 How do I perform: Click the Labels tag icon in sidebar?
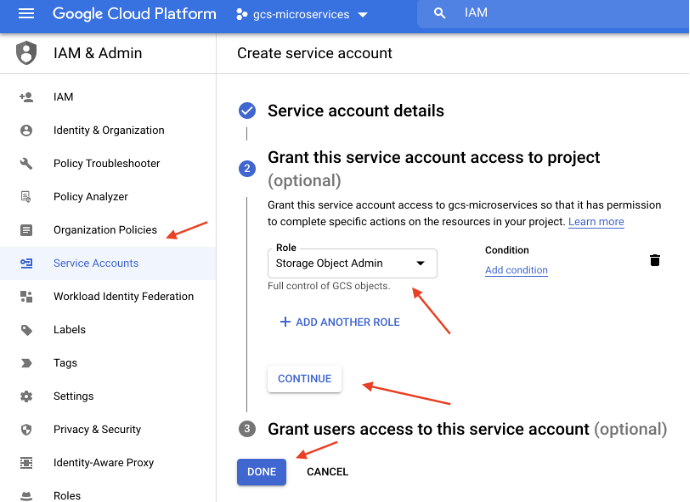click(x=27, y=330)
